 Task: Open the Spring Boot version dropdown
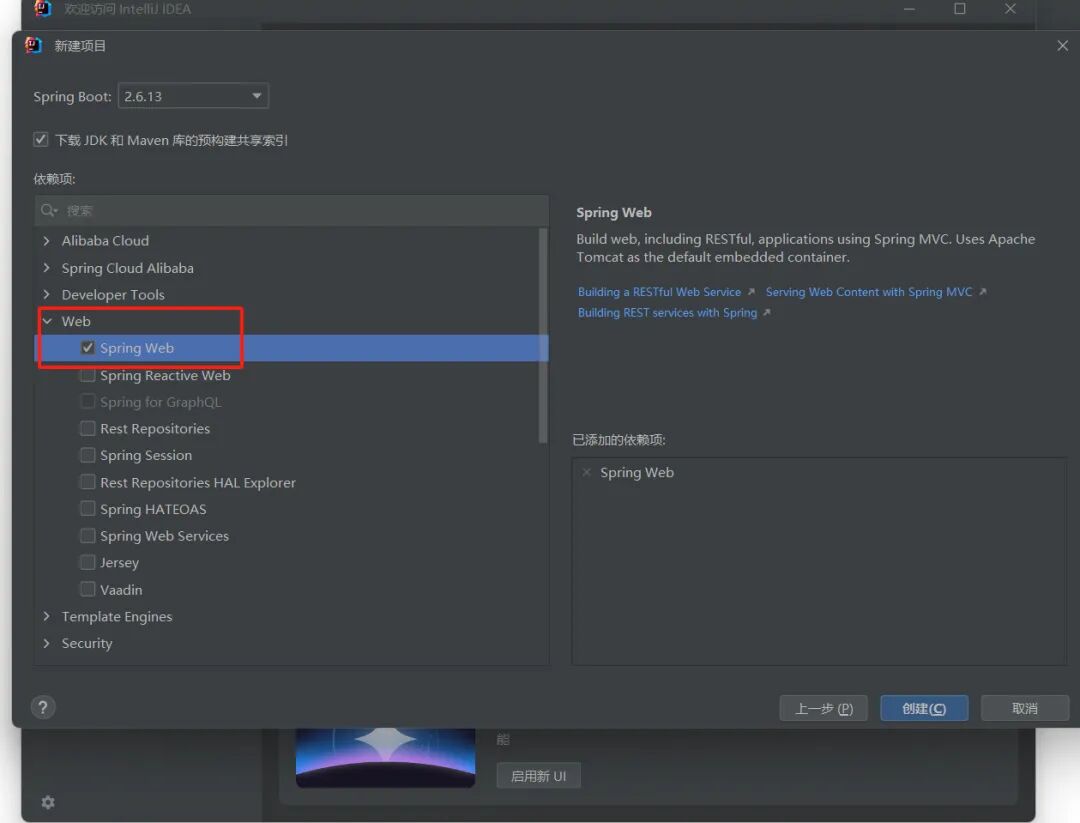click(x=193, y=96)
